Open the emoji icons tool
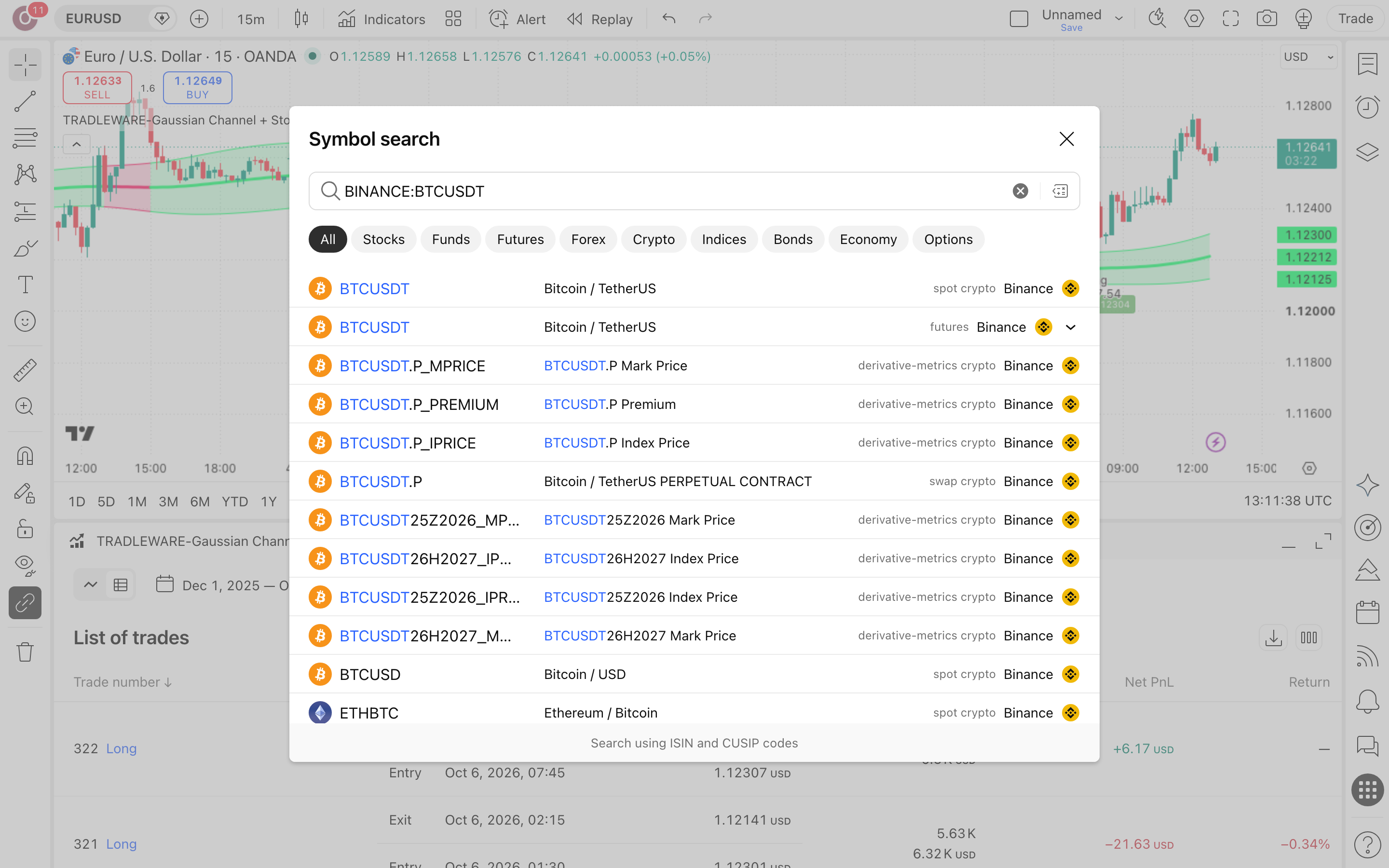Image resolution: width=1389 pixels, height=868 pixels. tap(25, 322)
